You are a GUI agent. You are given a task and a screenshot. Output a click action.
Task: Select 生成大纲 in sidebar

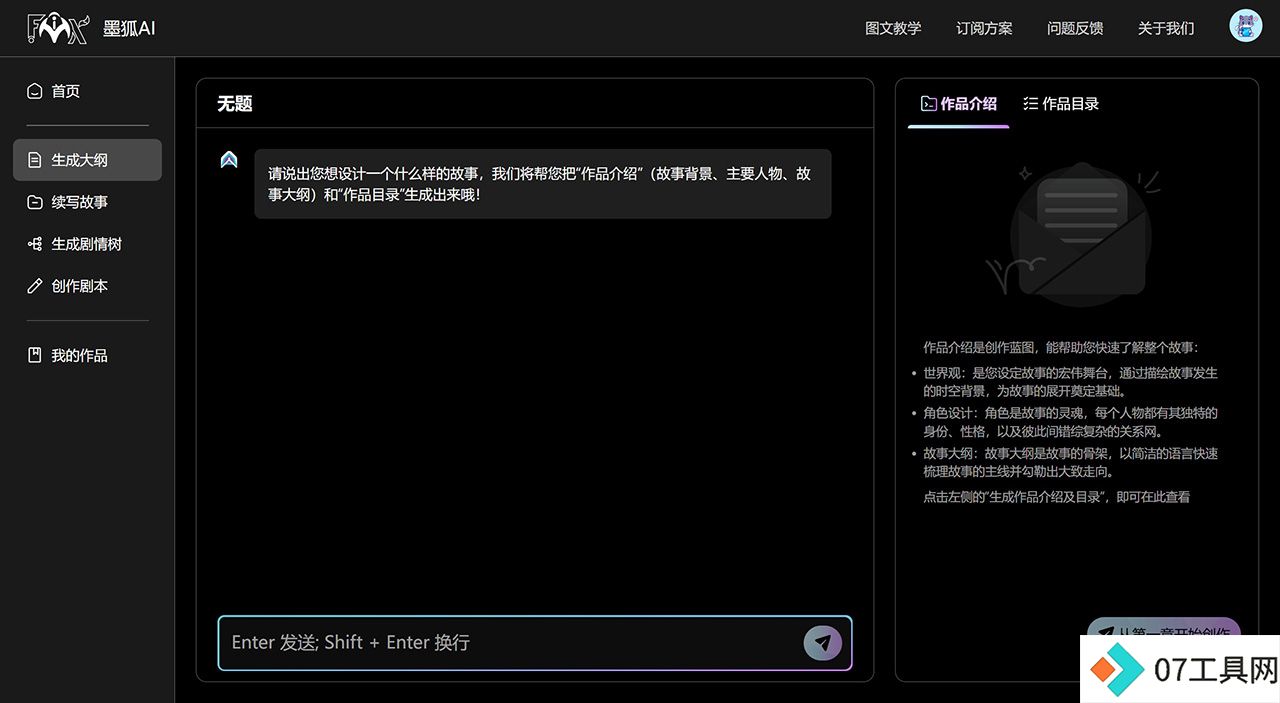click(x=87, y=160)
